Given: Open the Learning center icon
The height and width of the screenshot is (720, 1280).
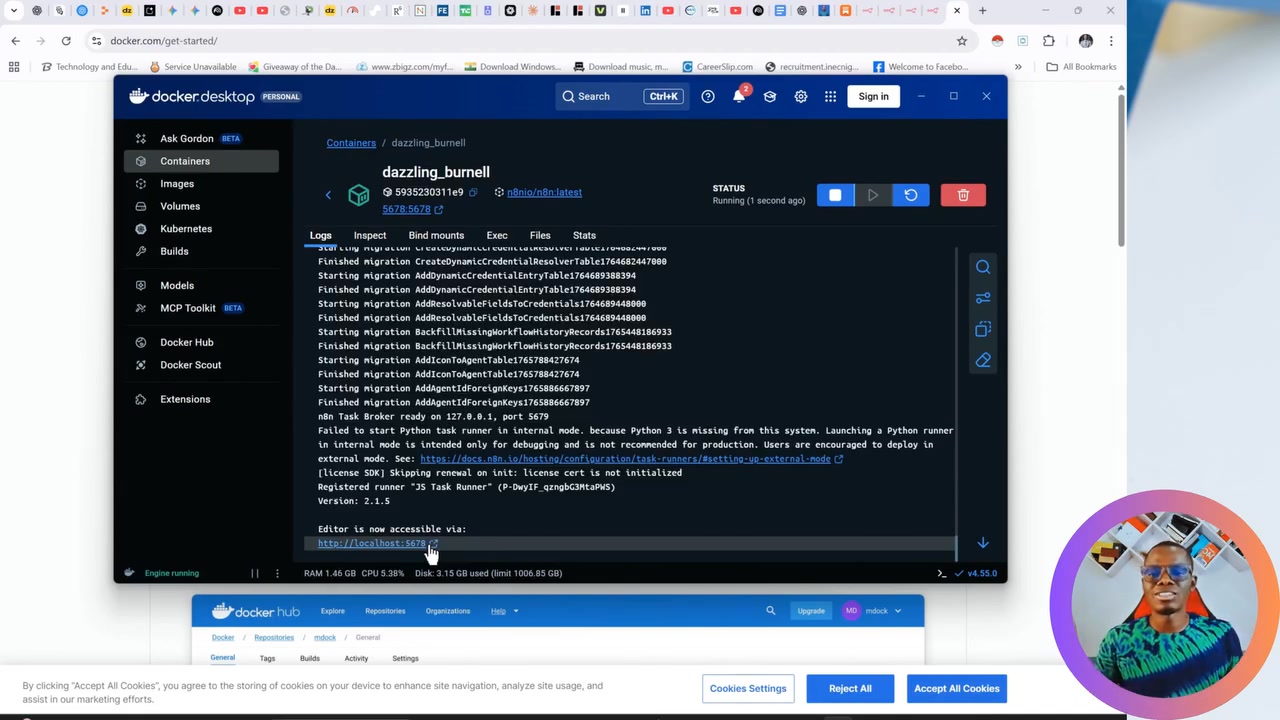Looking at the screenshot, I should 770,96.
